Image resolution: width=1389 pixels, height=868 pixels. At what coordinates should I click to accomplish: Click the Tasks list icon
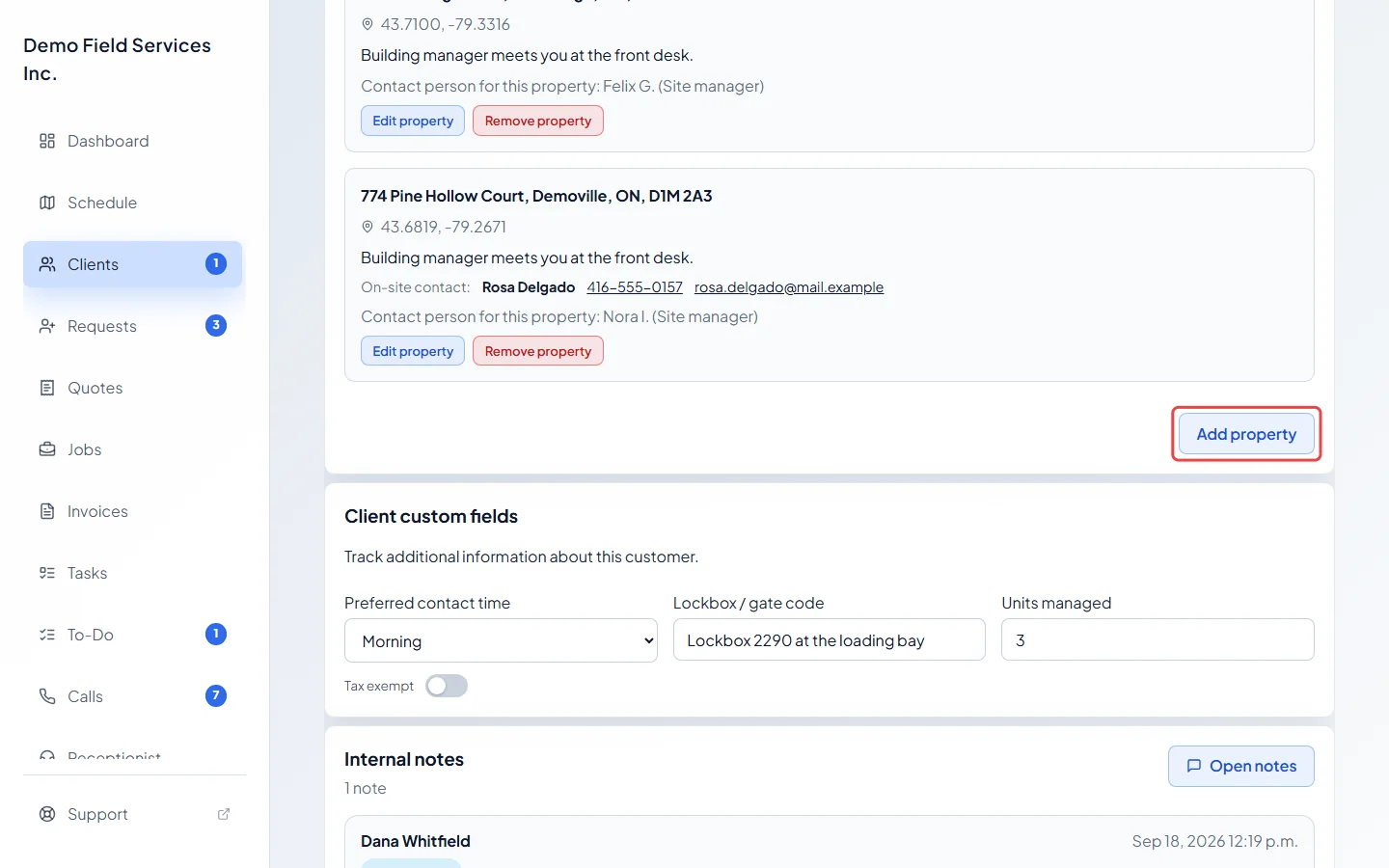pyautogui.click(x=47, y=573)
